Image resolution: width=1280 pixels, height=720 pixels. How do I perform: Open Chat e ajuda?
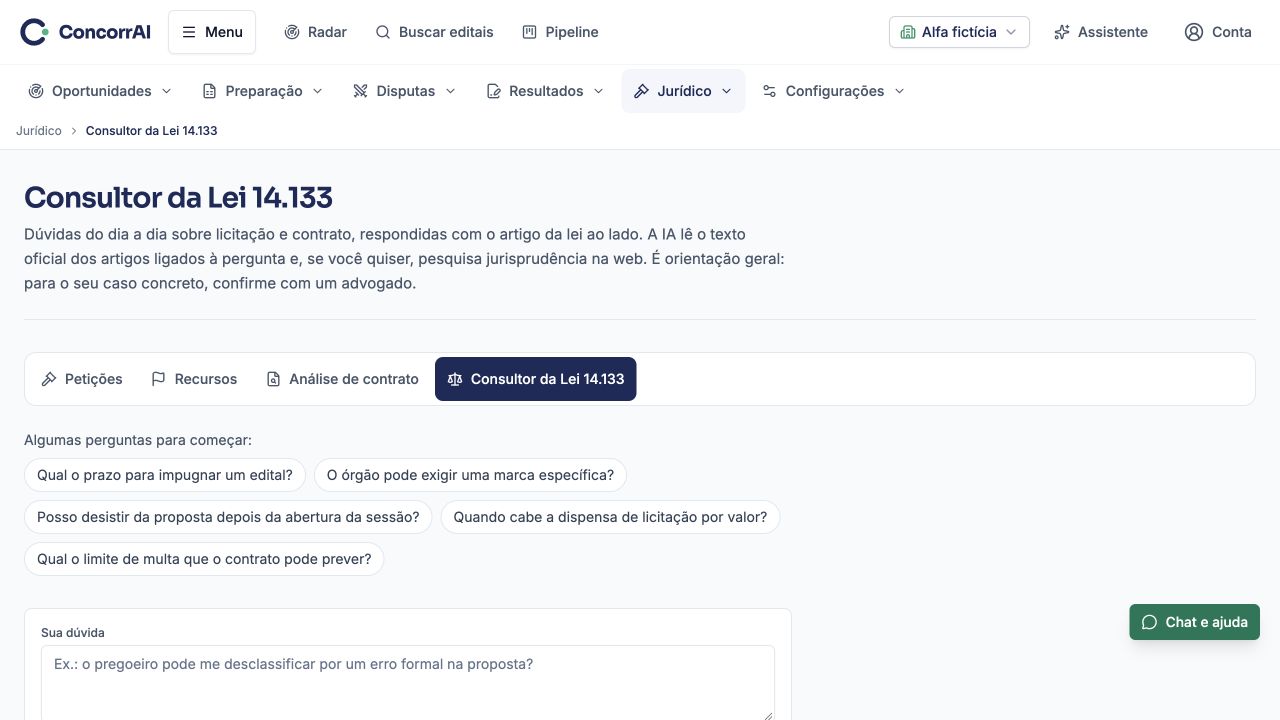pyautogui.click(x=1195, y=622)
